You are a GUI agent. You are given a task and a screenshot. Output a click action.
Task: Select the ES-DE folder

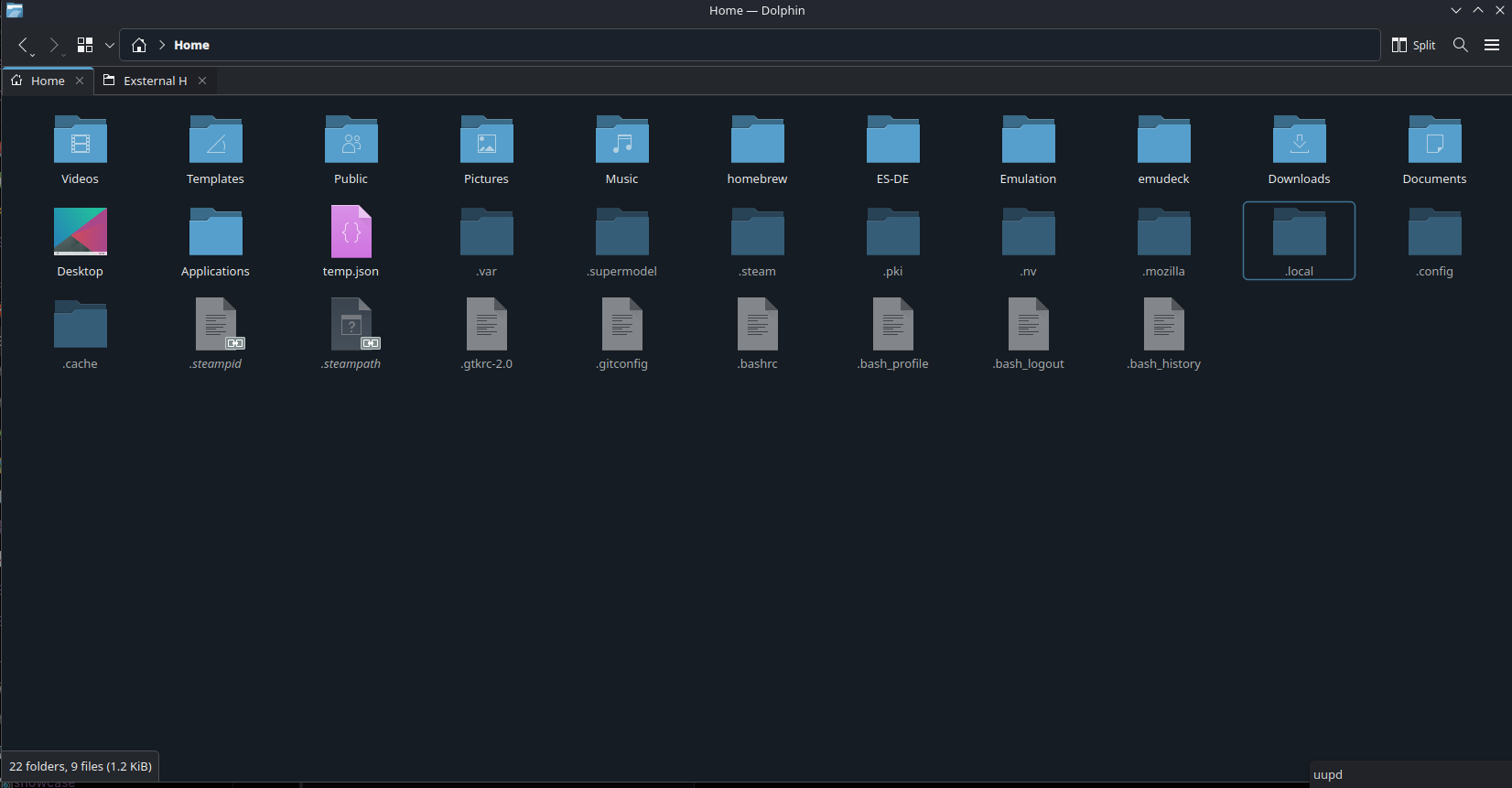[x=893, y=150]
